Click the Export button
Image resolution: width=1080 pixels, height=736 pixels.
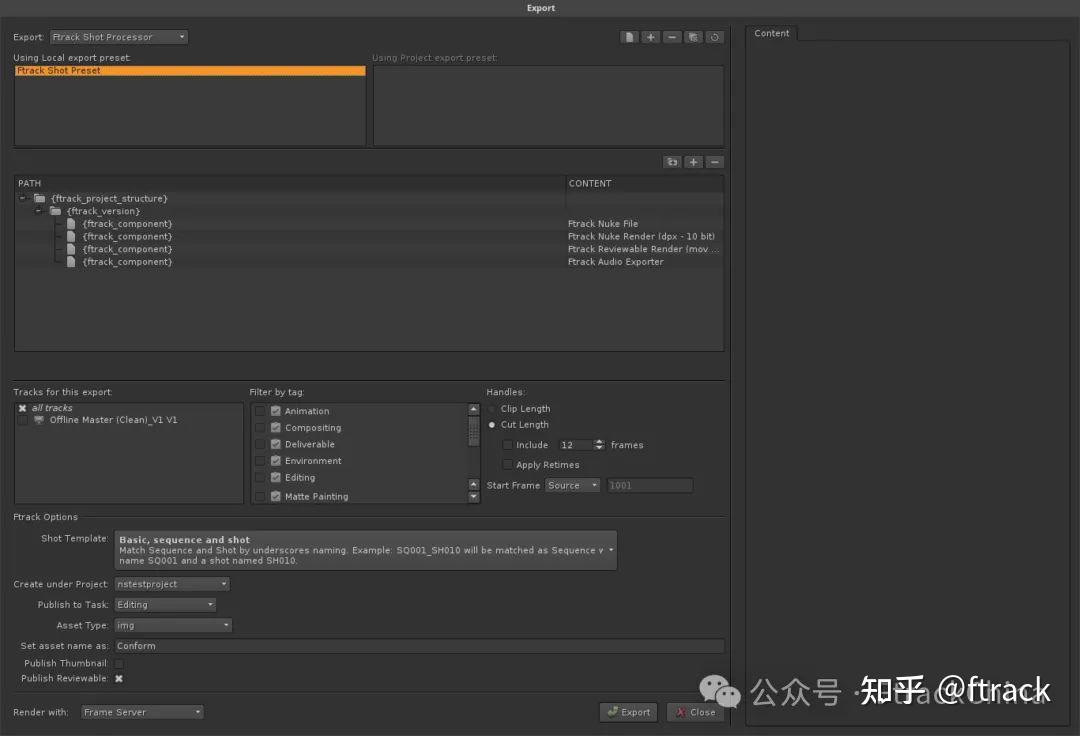pos(628,712)
